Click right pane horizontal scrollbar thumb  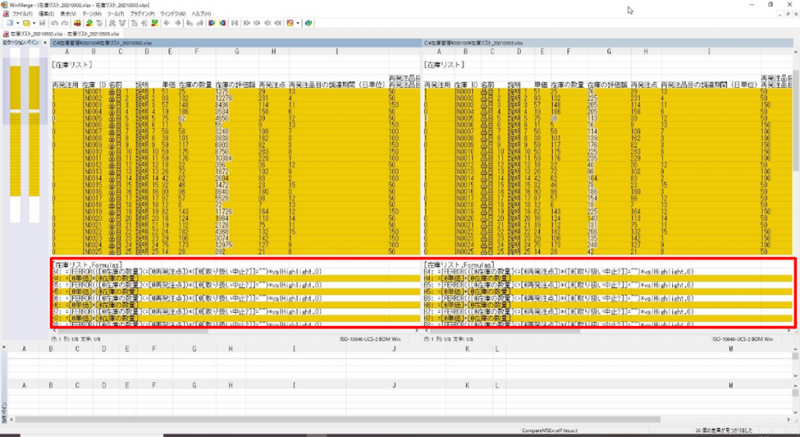505,331
